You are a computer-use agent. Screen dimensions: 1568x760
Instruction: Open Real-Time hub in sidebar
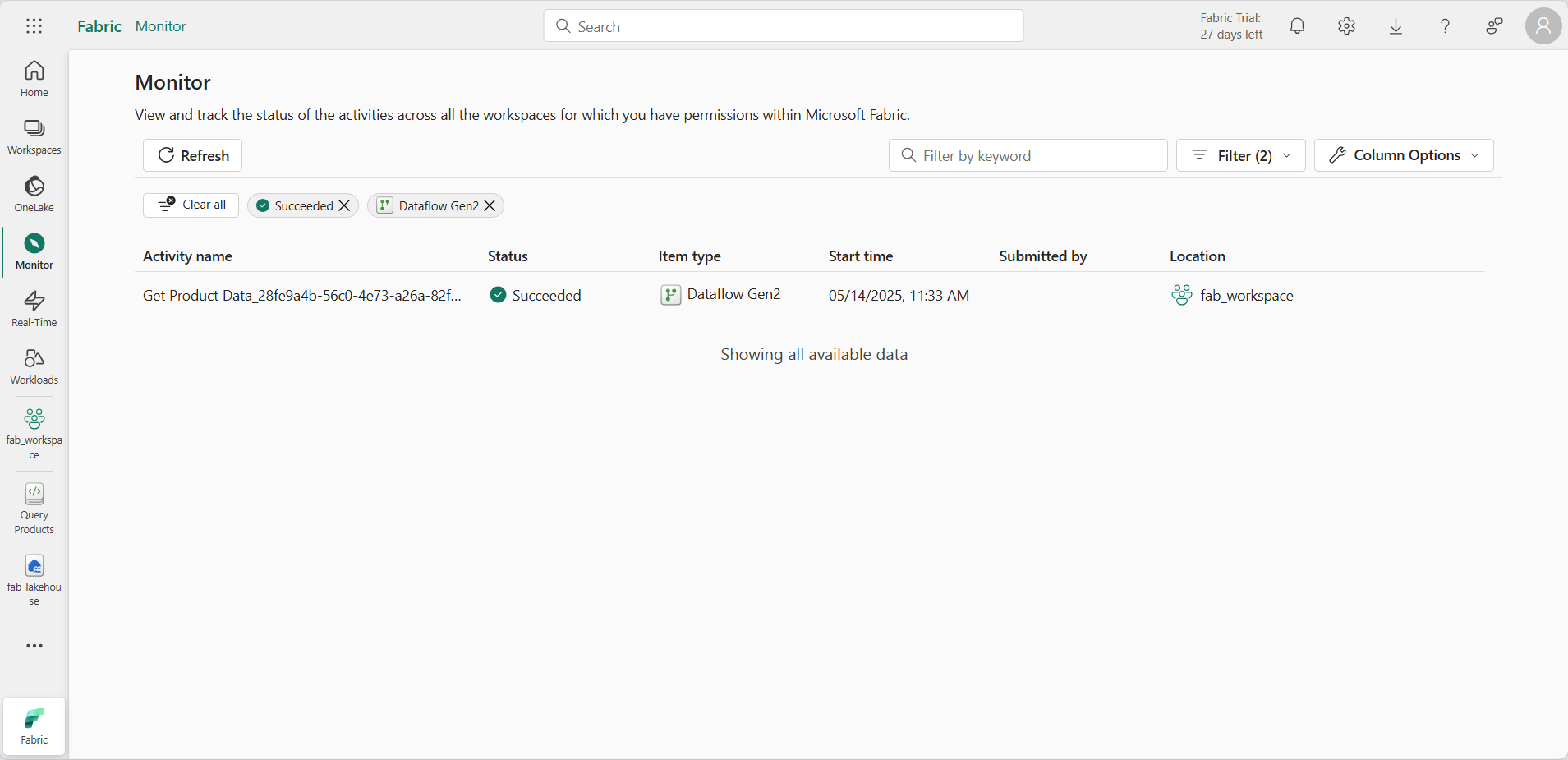(x=34, y=309)
